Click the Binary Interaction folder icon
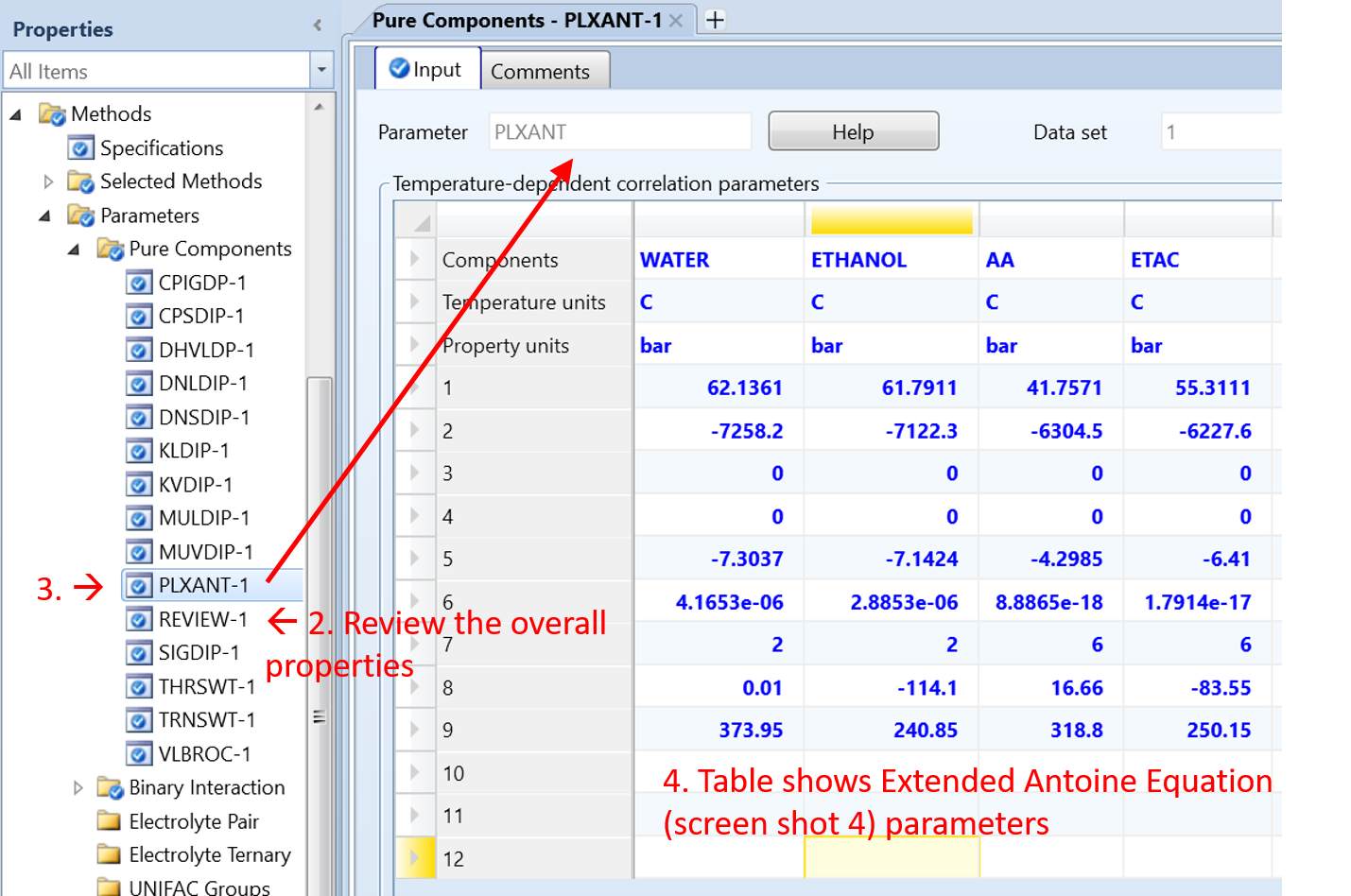This screenshot has width=1351, height=896. [x=111, y=788]
